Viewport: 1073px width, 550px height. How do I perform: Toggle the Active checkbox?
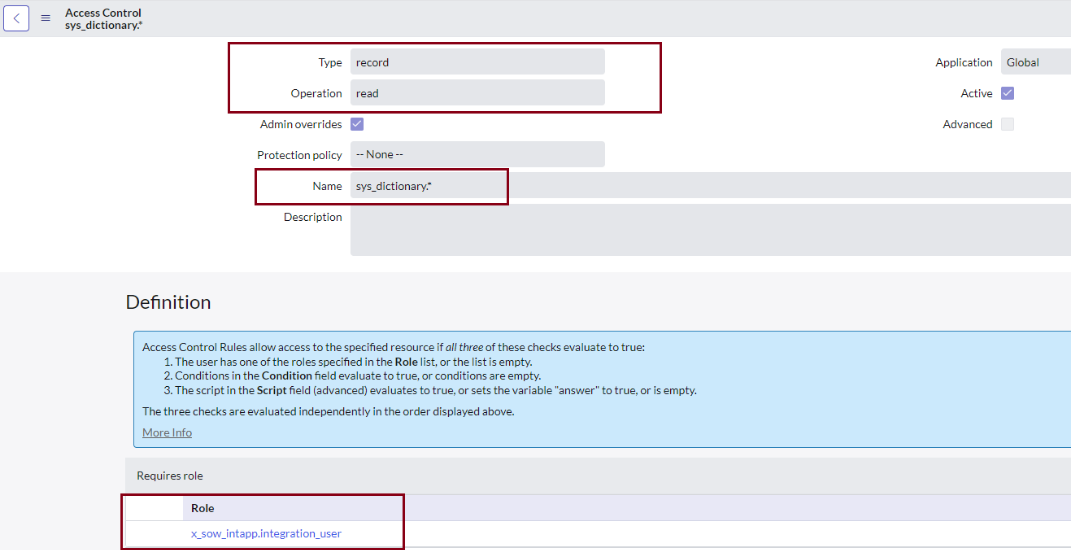1007,93
